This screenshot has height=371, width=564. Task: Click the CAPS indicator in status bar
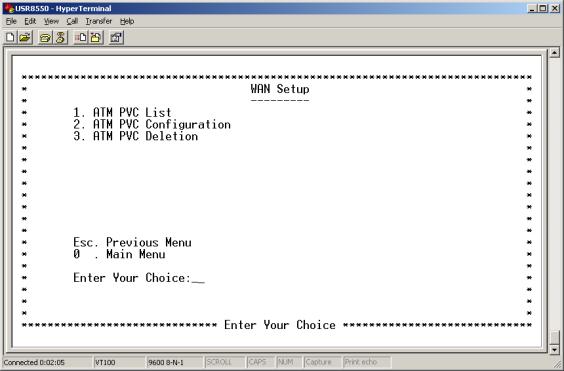259,362
